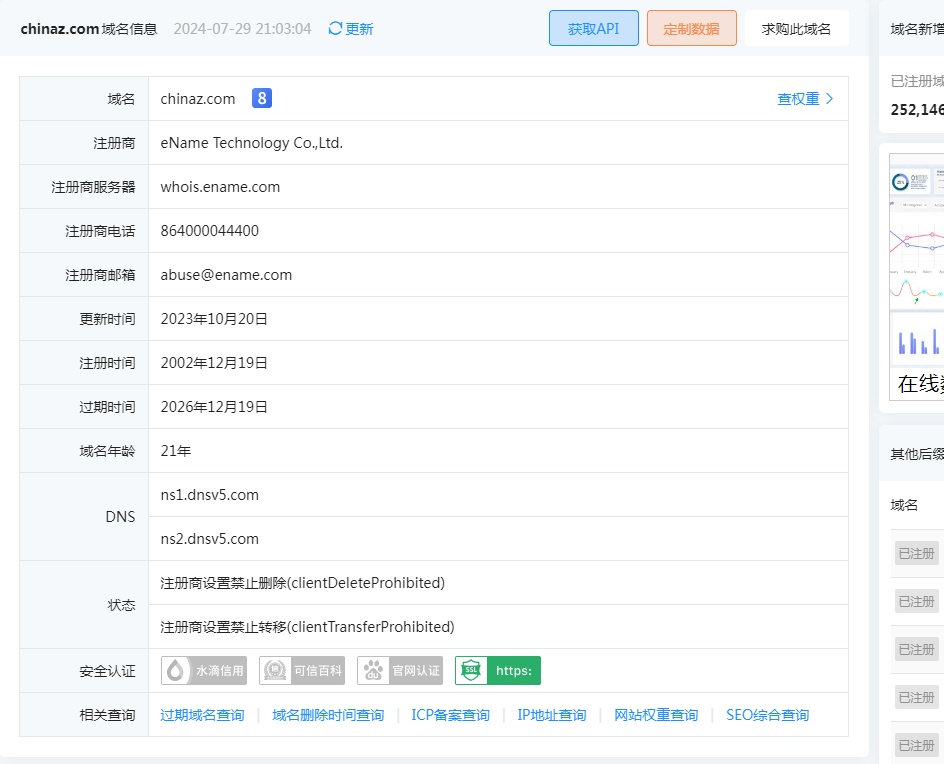Click the online chart ad thumbnail
This screenshot has width=944, height=764.
pyautogui.click(x=916, y=277)
